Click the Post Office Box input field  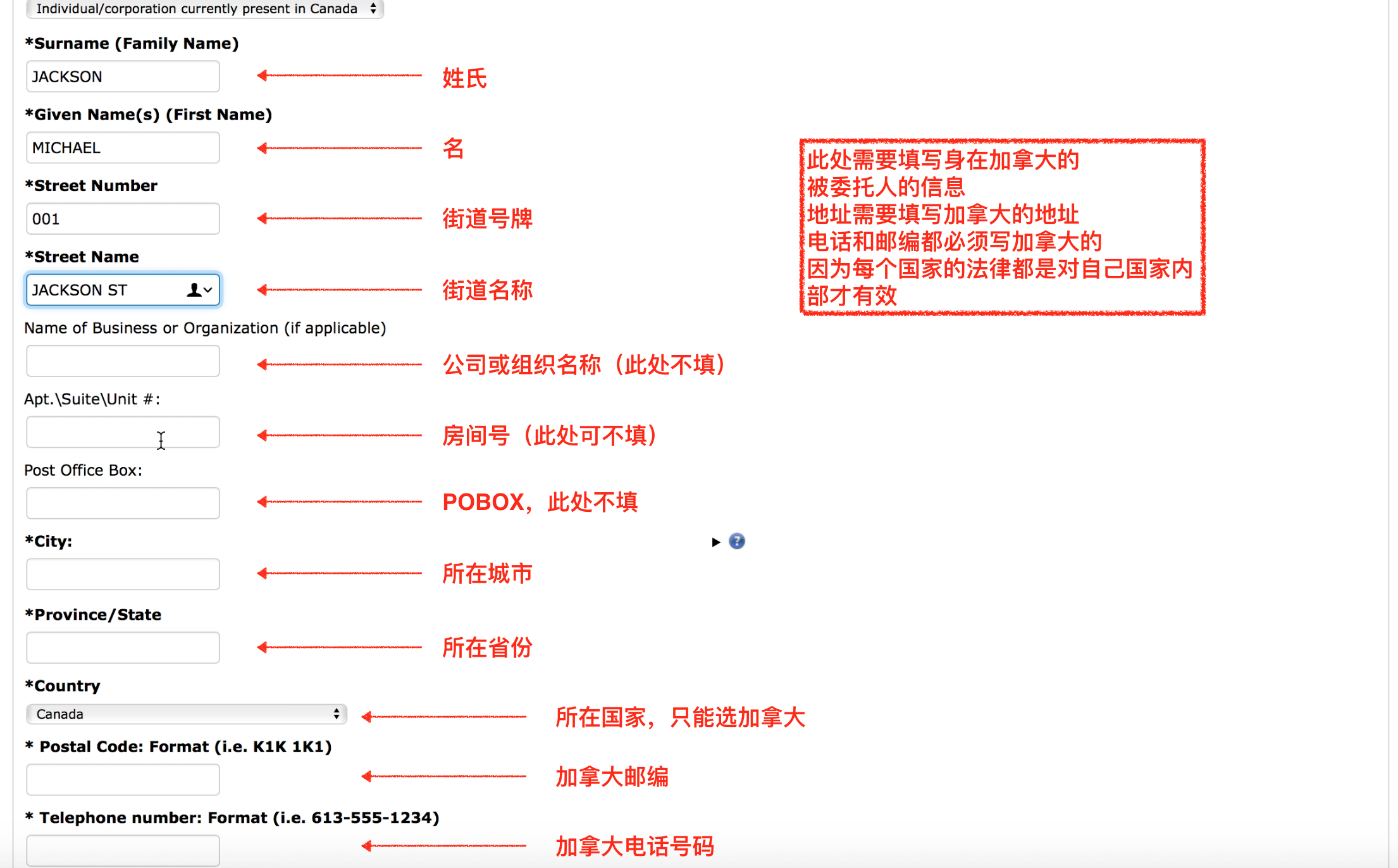122,503
